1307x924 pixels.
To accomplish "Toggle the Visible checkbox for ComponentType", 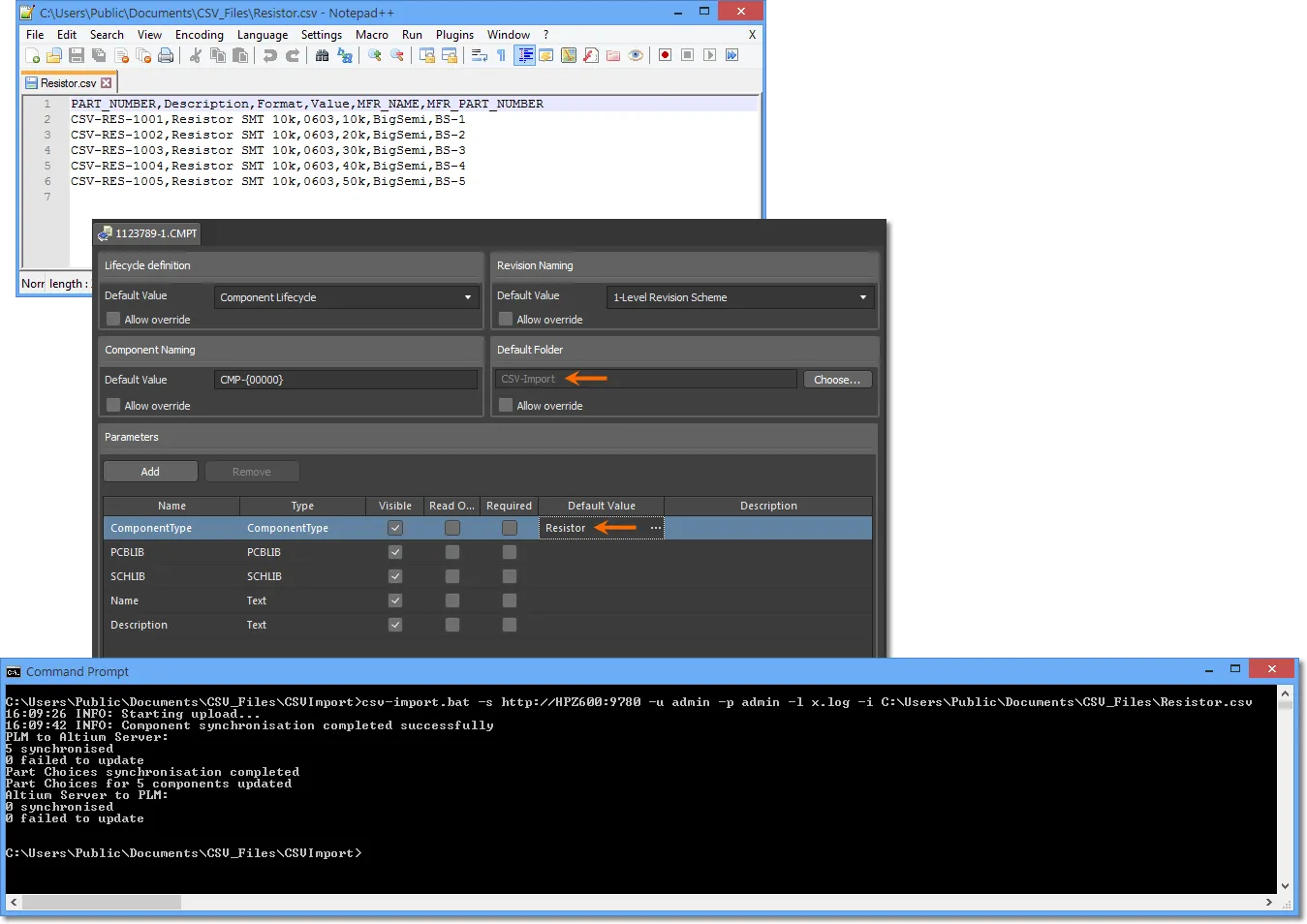I will pyautogui.click(x=394, y=528).
